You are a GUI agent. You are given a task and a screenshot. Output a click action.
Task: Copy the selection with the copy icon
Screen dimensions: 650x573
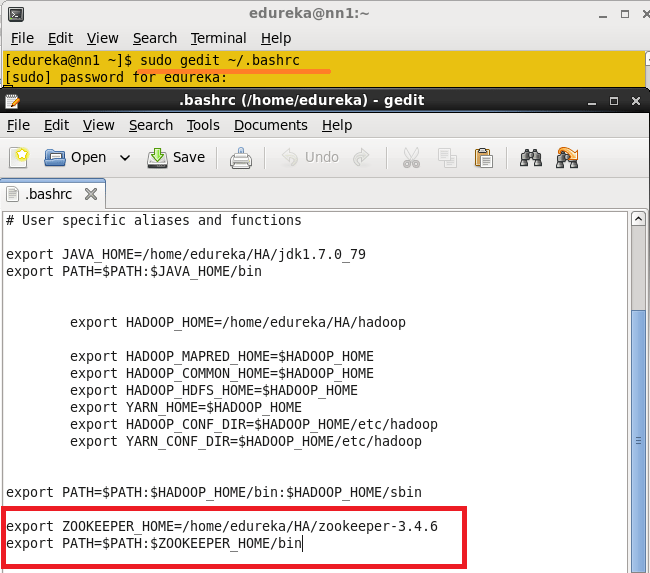tap(447, 158)
